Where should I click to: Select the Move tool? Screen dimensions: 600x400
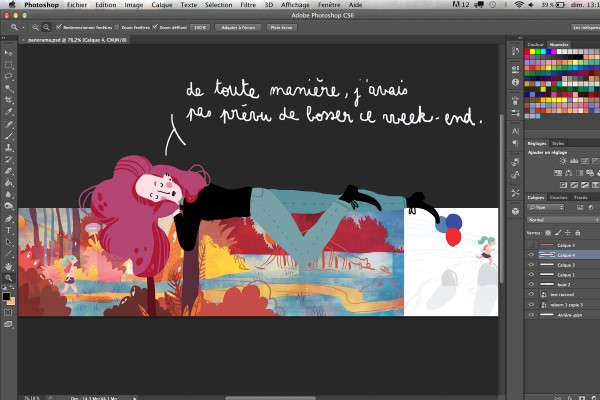8,53
